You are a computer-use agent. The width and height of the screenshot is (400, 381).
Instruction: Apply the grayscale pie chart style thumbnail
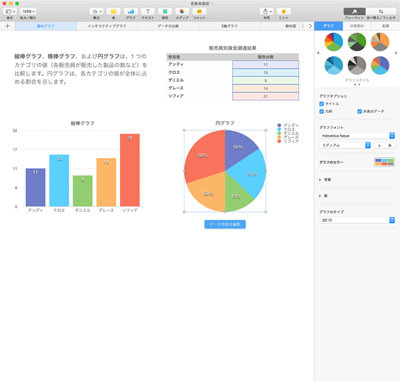pos(357,65)
